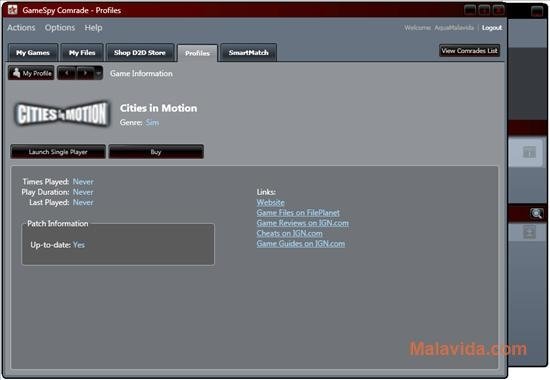Image resolution: width=550 pixels, height=380 pixels.
Task: Click the Logout link
Action: click(x=492, y=27)
